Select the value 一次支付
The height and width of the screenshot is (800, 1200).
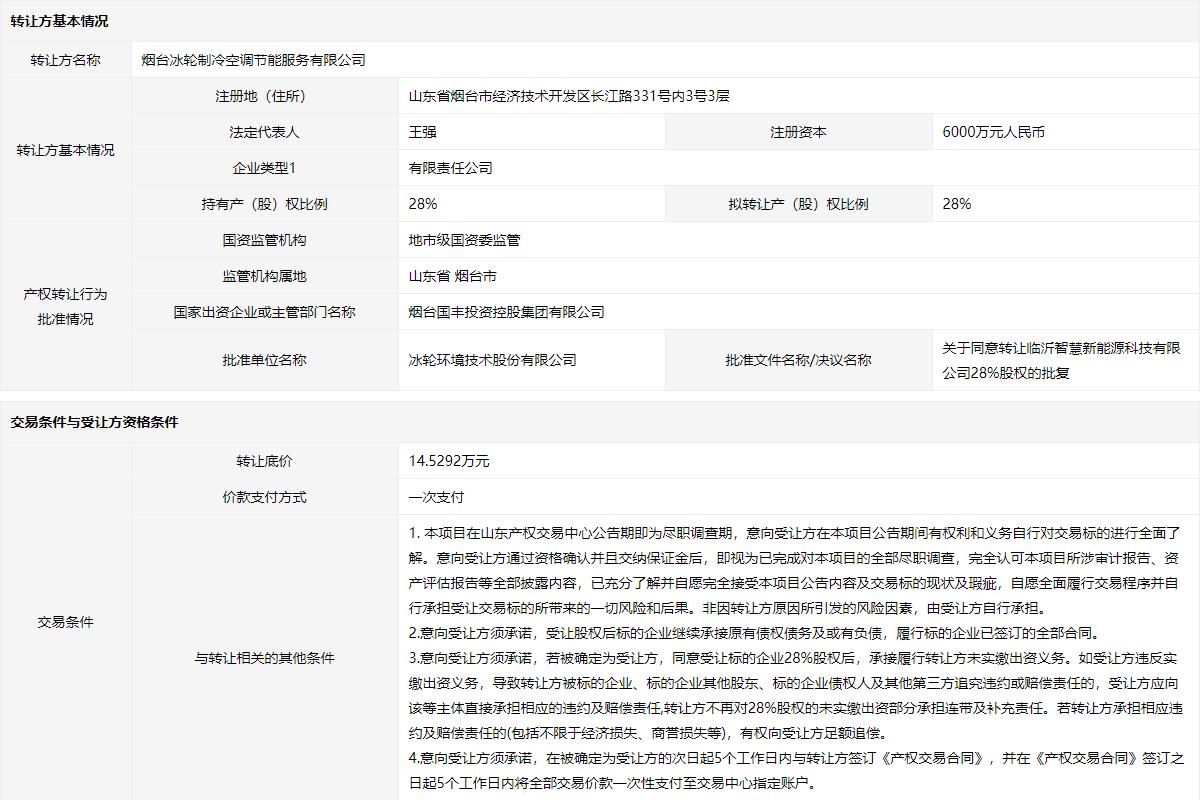point(437,497)
